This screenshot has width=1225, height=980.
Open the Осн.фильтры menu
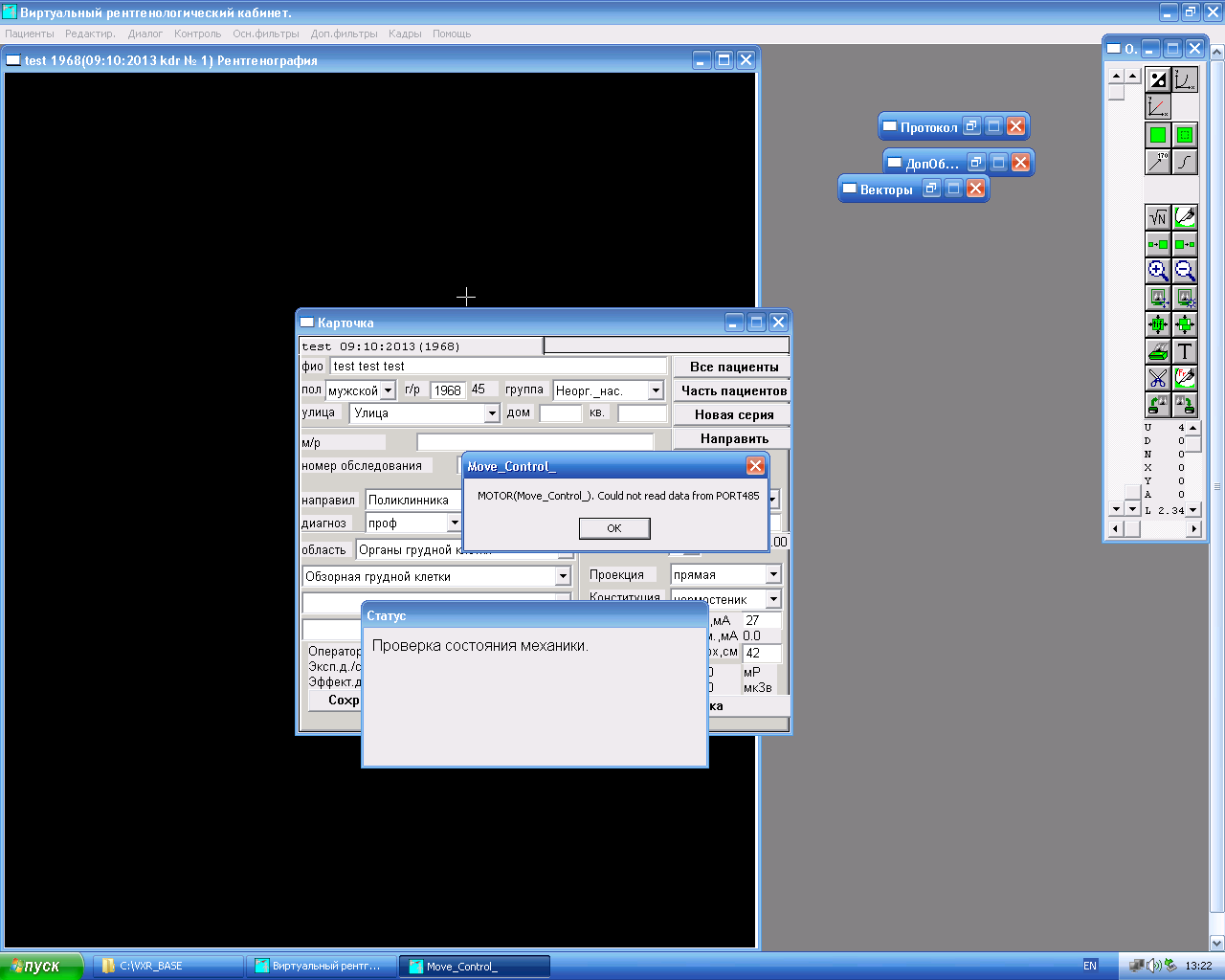click(266, 33)
